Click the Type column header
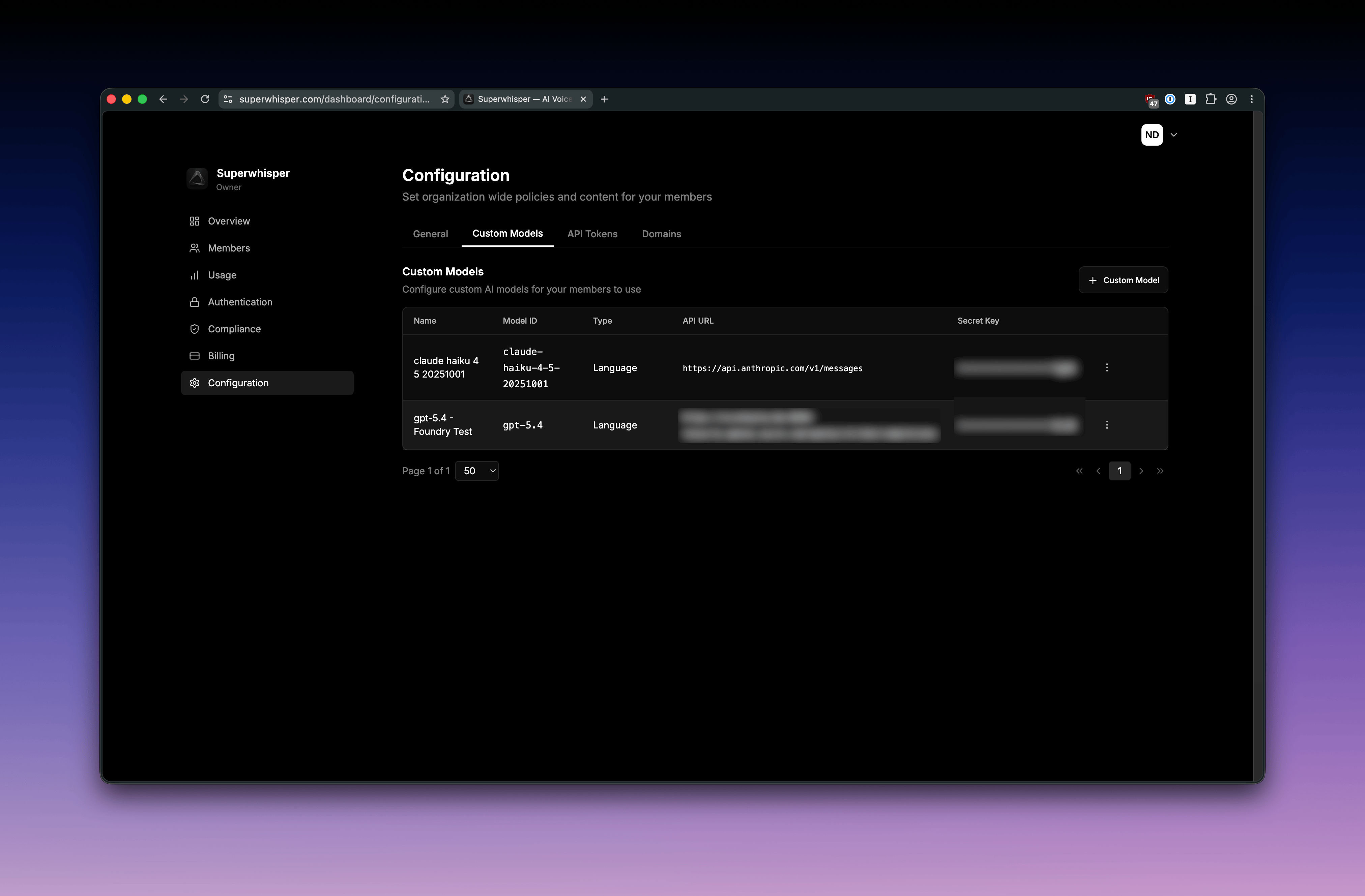The image size is (1365, 896). pos(602,321)
